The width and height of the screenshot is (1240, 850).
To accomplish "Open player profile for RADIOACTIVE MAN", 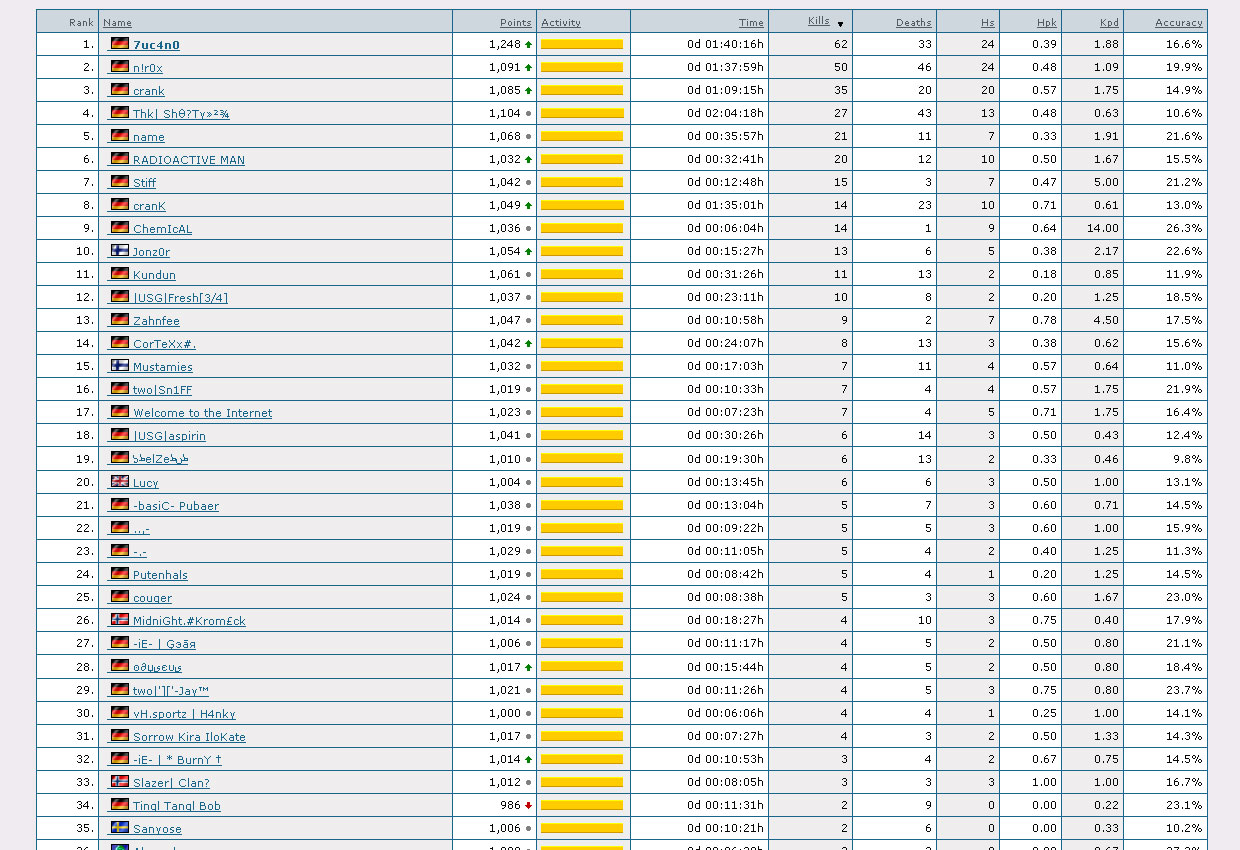I will [188, 160].
